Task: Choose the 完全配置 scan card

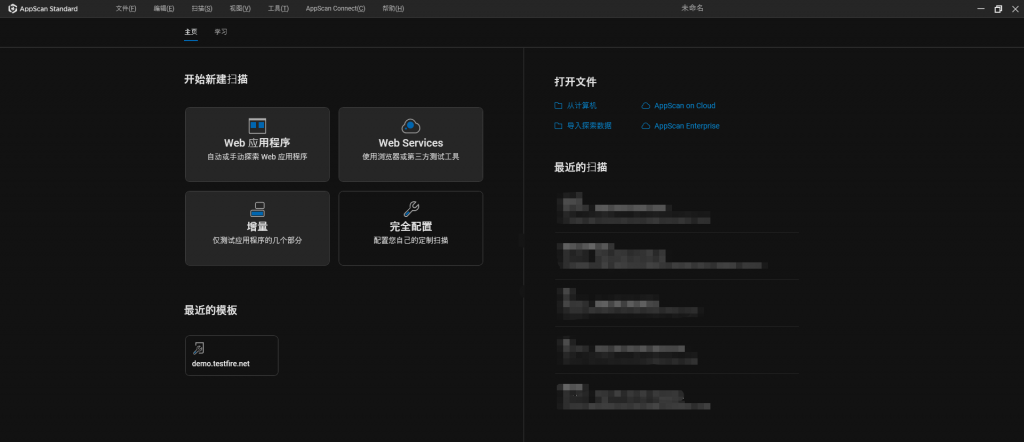Action: tap(411, 229)
